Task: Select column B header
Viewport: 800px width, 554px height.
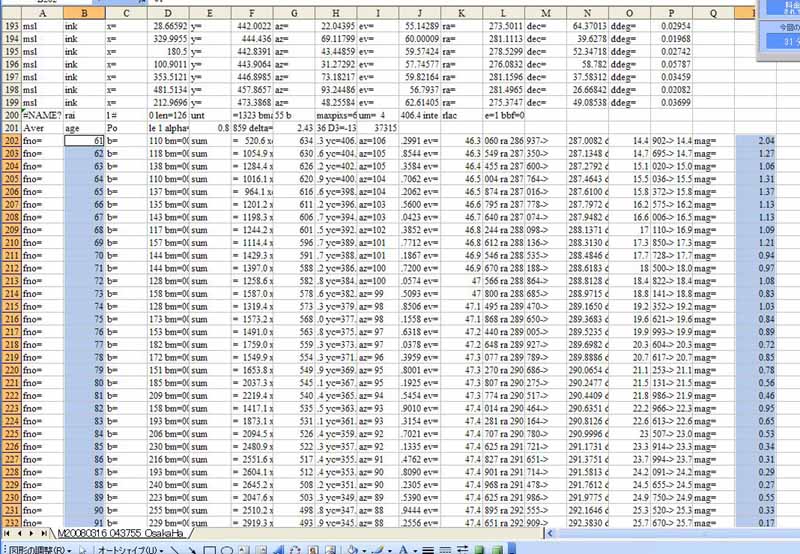Action: (84, 13)
